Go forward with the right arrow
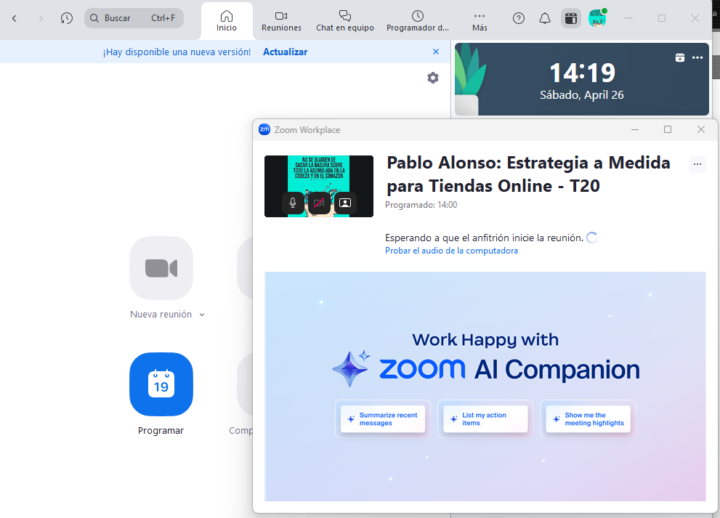The height and width of the screenshot is (518, 720). pyautogui.click(x=41, y=18)
